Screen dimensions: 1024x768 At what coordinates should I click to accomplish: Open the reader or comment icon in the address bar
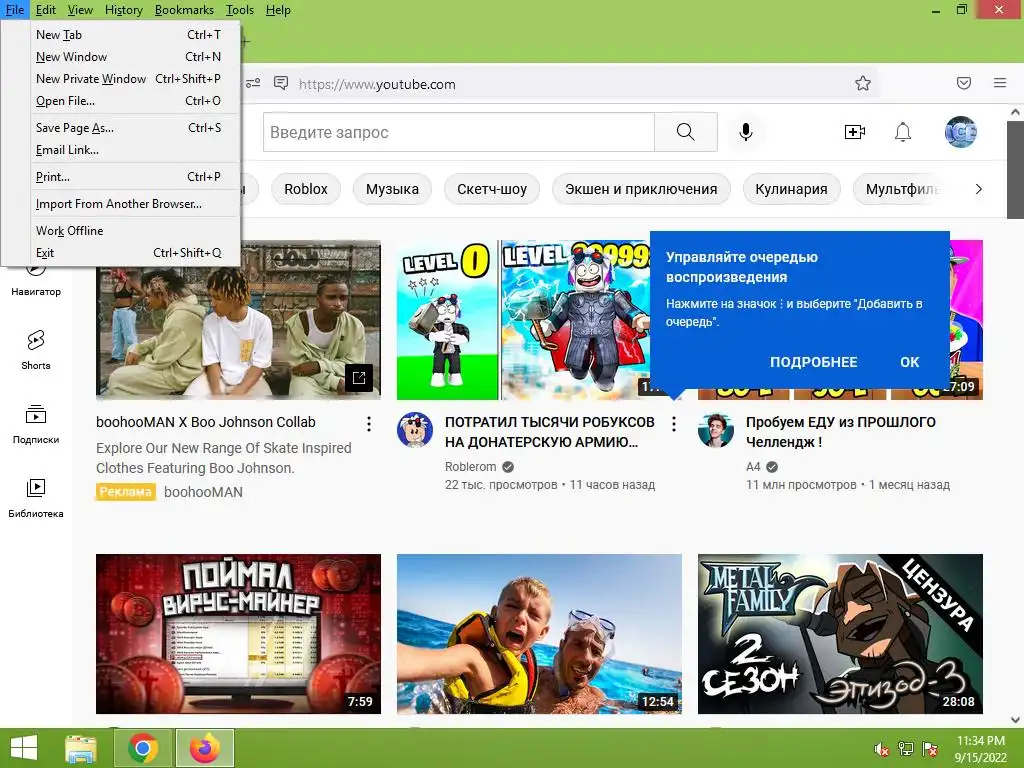point(281,83)
